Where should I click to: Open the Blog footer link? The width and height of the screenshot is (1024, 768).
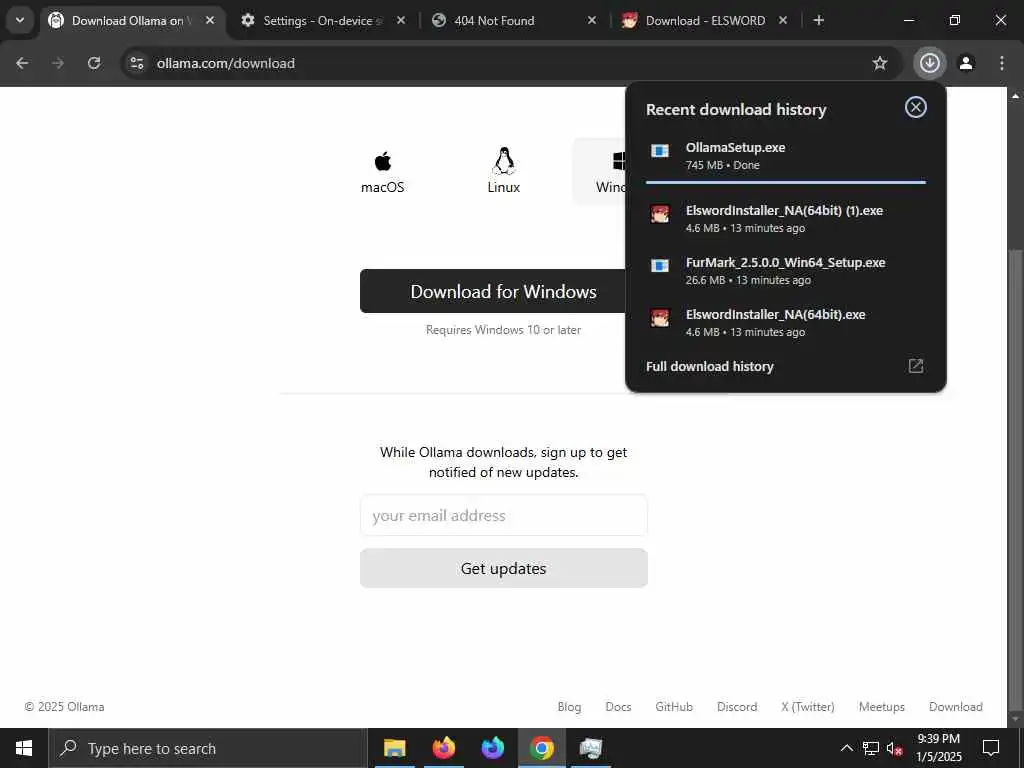tap(569, 707)
